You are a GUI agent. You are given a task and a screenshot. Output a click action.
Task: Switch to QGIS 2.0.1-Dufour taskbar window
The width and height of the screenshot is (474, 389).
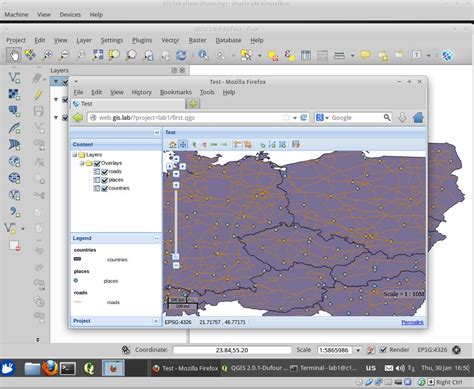[x=255, y=368]
